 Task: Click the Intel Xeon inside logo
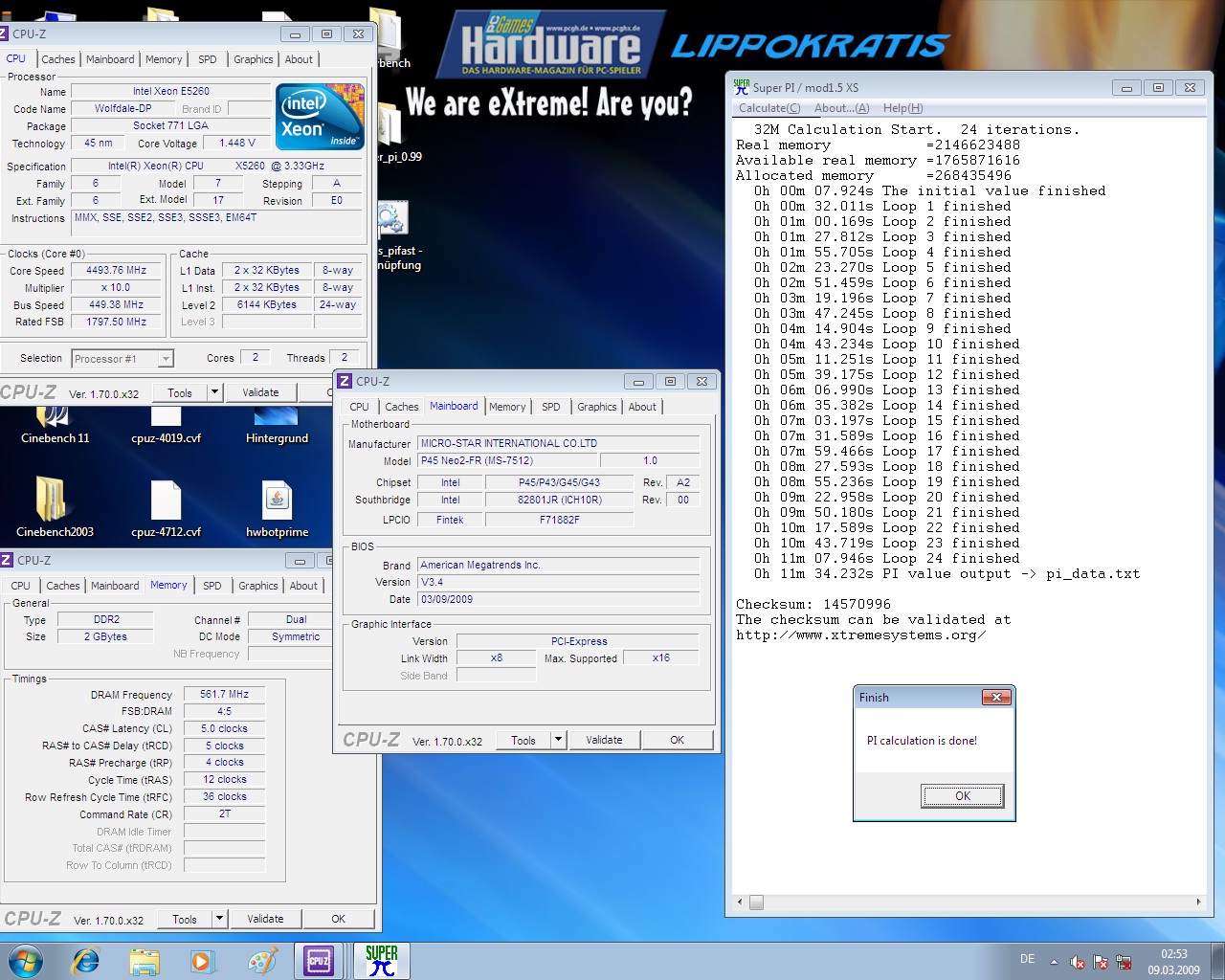pyautogui.click(x=321, y=117)
